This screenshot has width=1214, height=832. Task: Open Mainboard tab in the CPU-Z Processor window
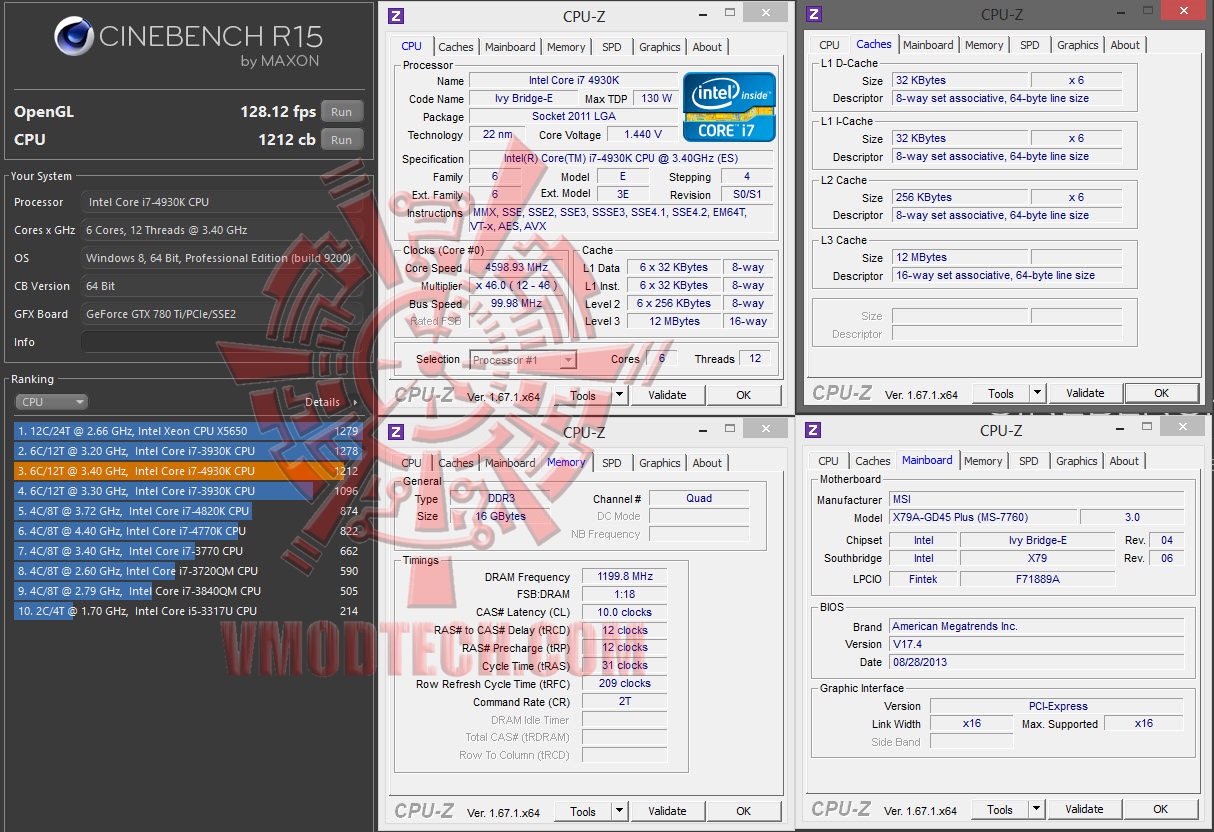tap(510, 47)
